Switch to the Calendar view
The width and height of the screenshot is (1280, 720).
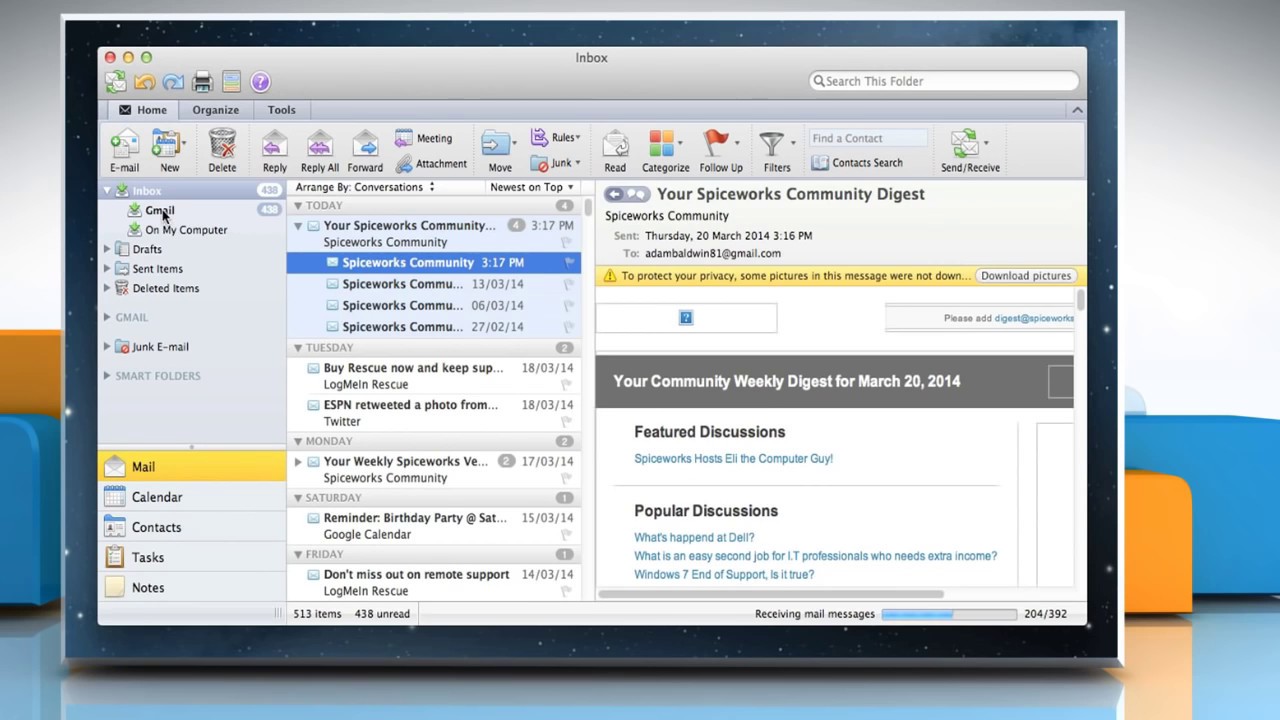pyautogui.click(x=192, y=497)
